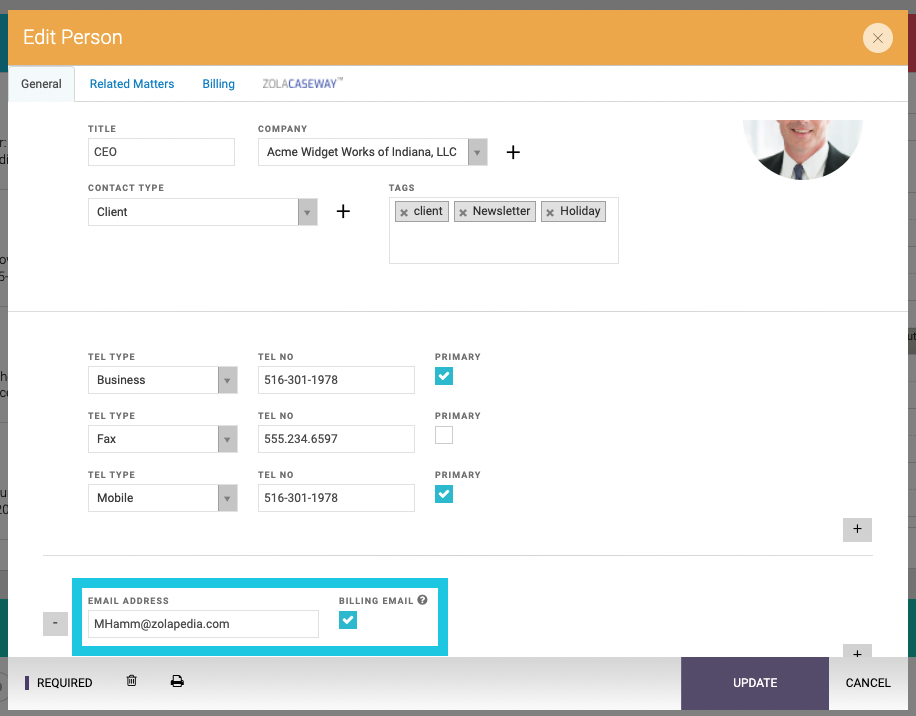Toggle Primary for Business phone
The width and height of the screenshot is (916, 716).
click(x=444, y=376)
